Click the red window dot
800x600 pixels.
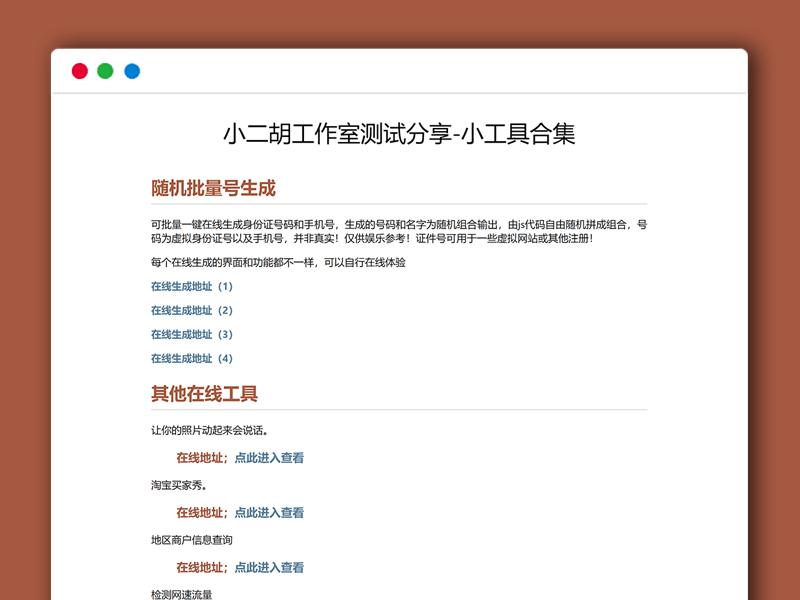coord(80,71)
